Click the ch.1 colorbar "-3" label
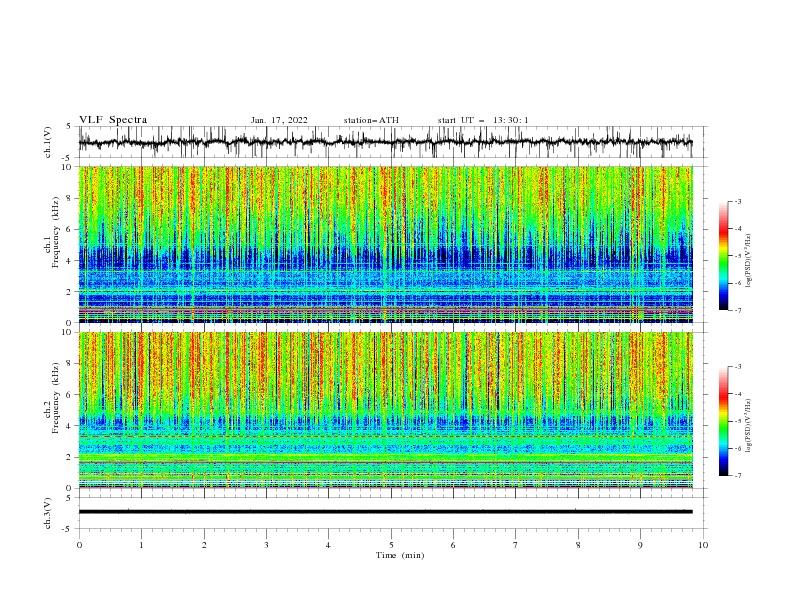This screenshot has height=612, width=792. click(737, 201)
